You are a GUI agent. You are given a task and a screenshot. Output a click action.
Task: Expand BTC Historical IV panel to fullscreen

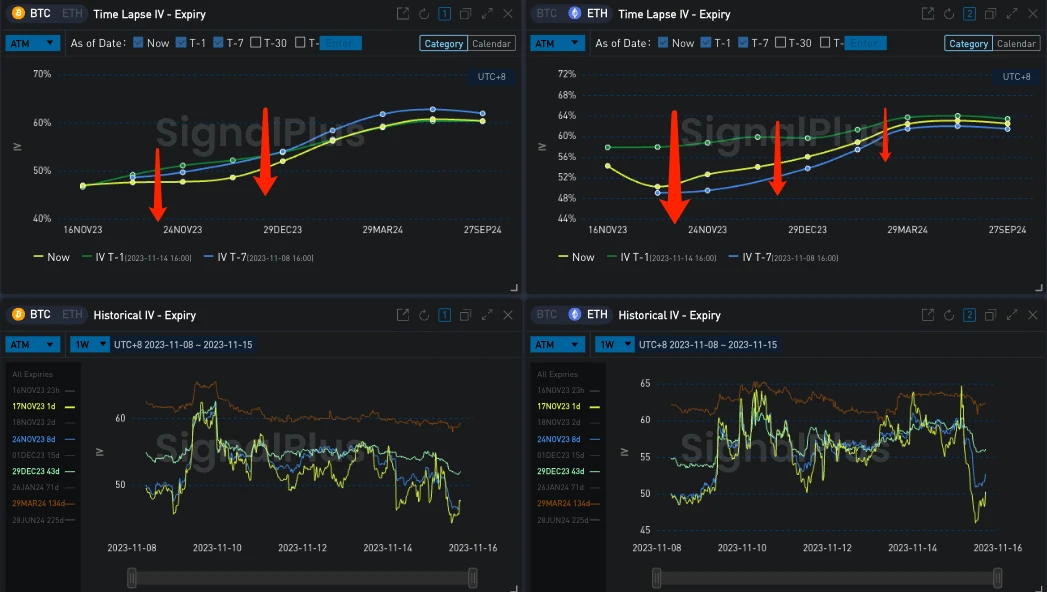click(487, 315)
